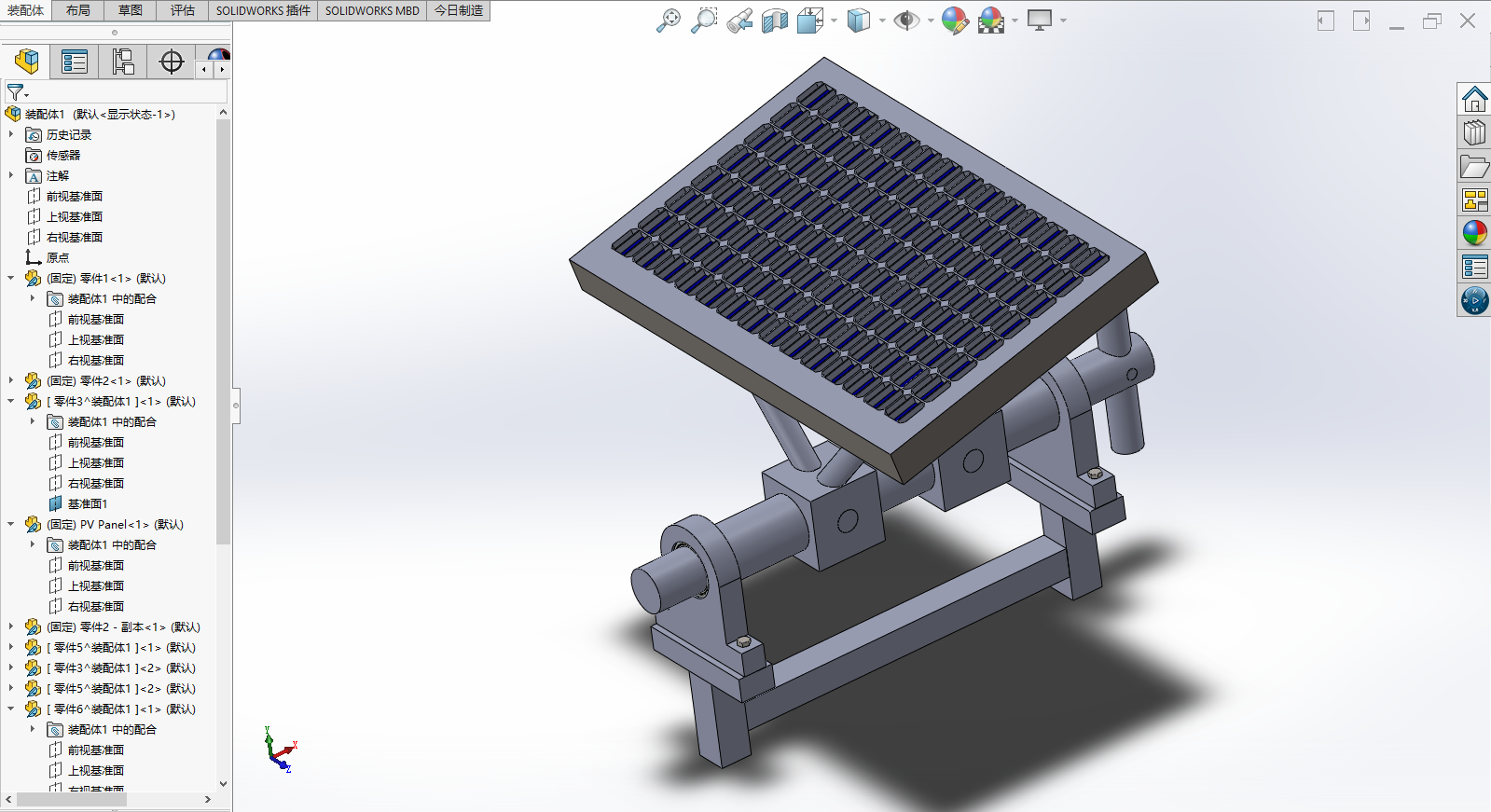Image resolution: width=1491 pixels, height=812 pixels.
Task: Select the 装配体1 root tree item
Action: click(90, 114)
